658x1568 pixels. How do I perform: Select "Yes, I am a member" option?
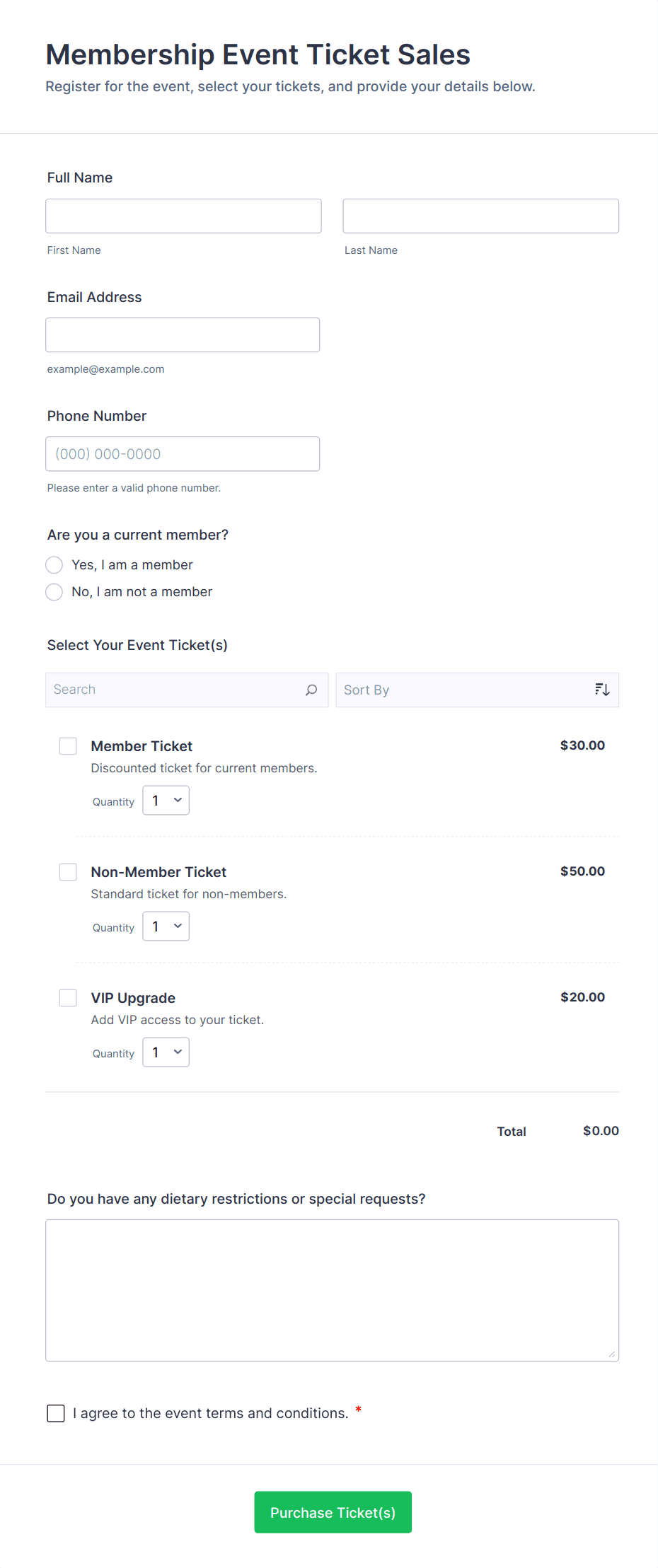tap(54, 565)
